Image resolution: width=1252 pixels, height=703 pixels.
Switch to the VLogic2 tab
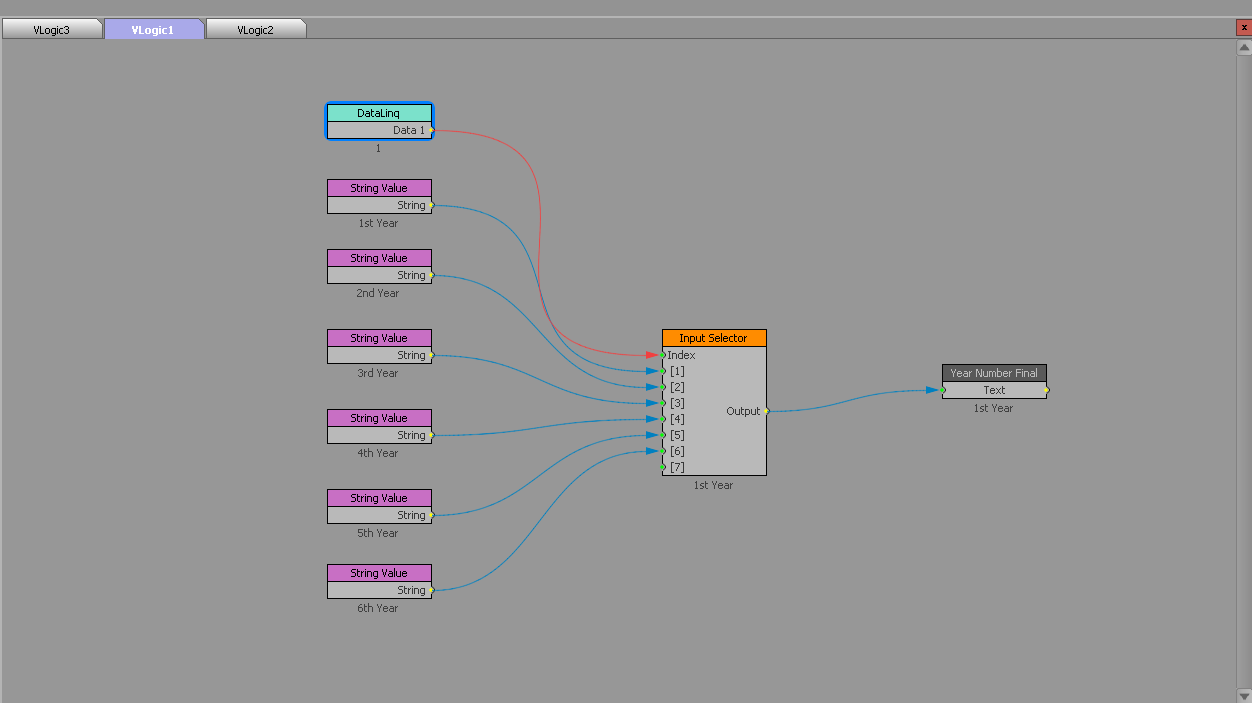point(256,29)
